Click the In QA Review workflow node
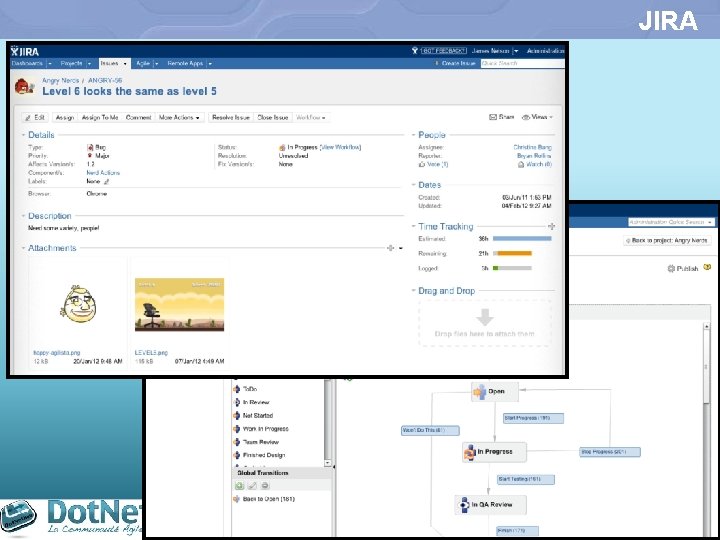The image size is (720, 540). coord(491,505)
